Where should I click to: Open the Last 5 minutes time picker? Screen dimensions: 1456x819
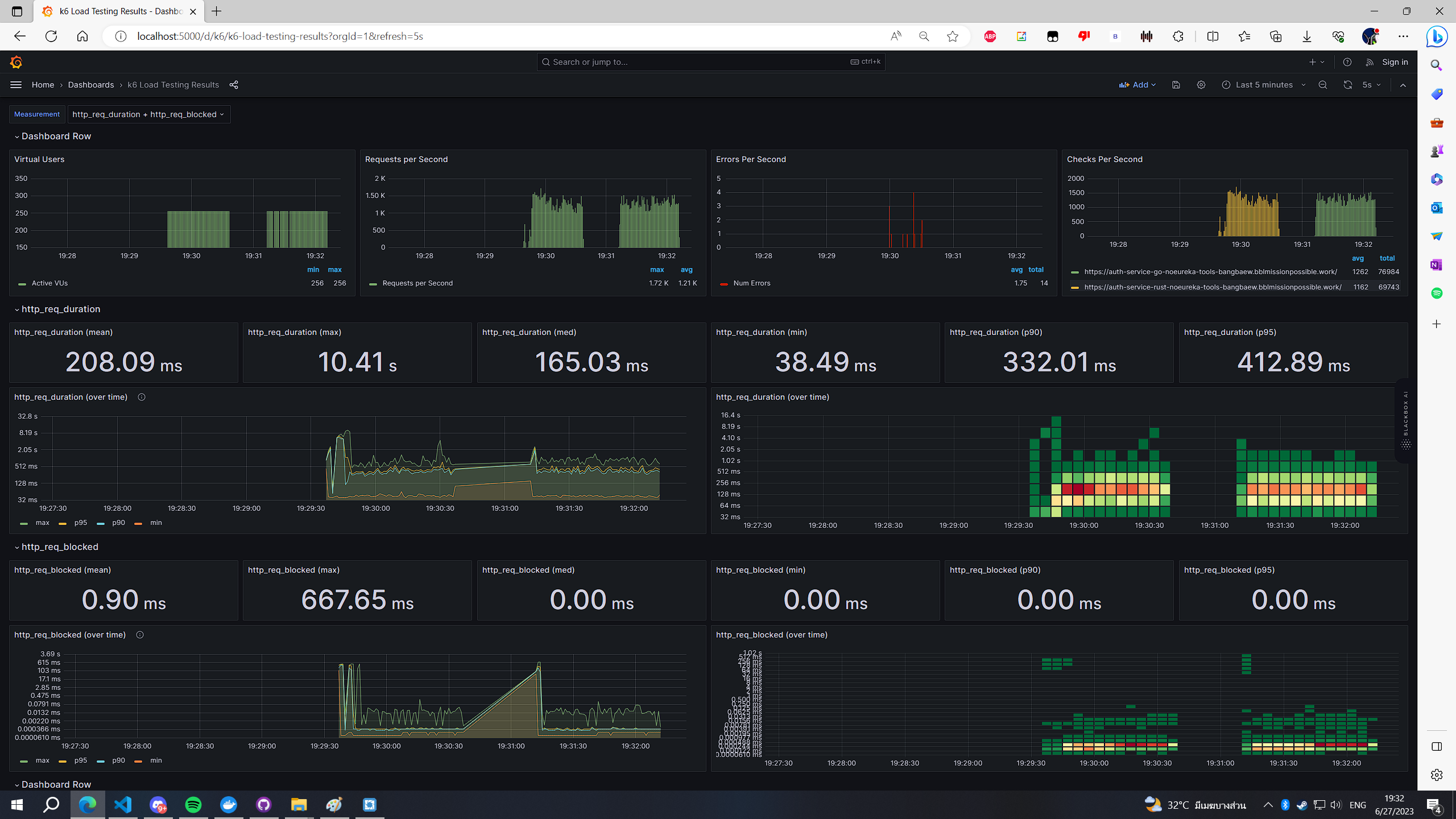click(x=1264, y=85)
